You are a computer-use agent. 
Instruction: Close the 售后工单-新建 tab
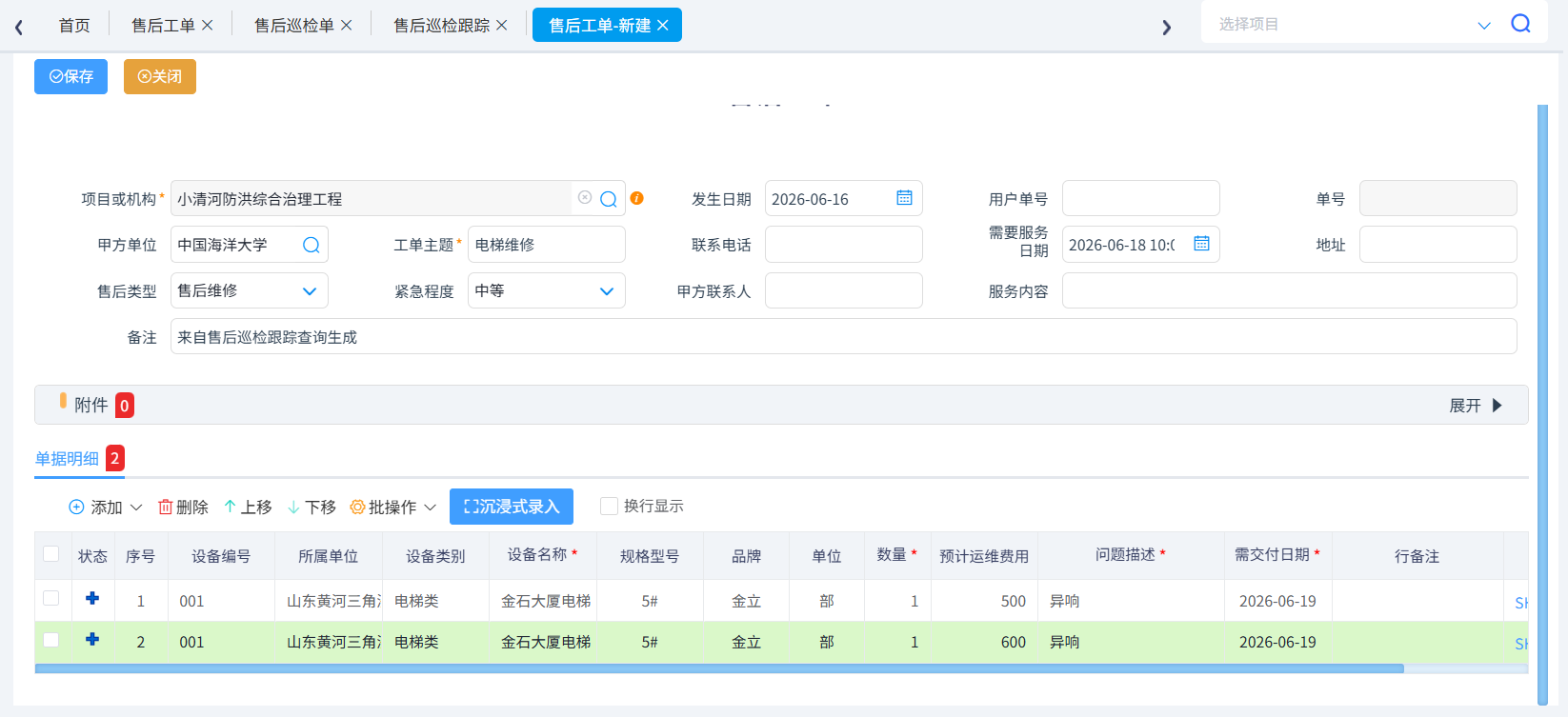pyautogui.click(x=663, y=26)
